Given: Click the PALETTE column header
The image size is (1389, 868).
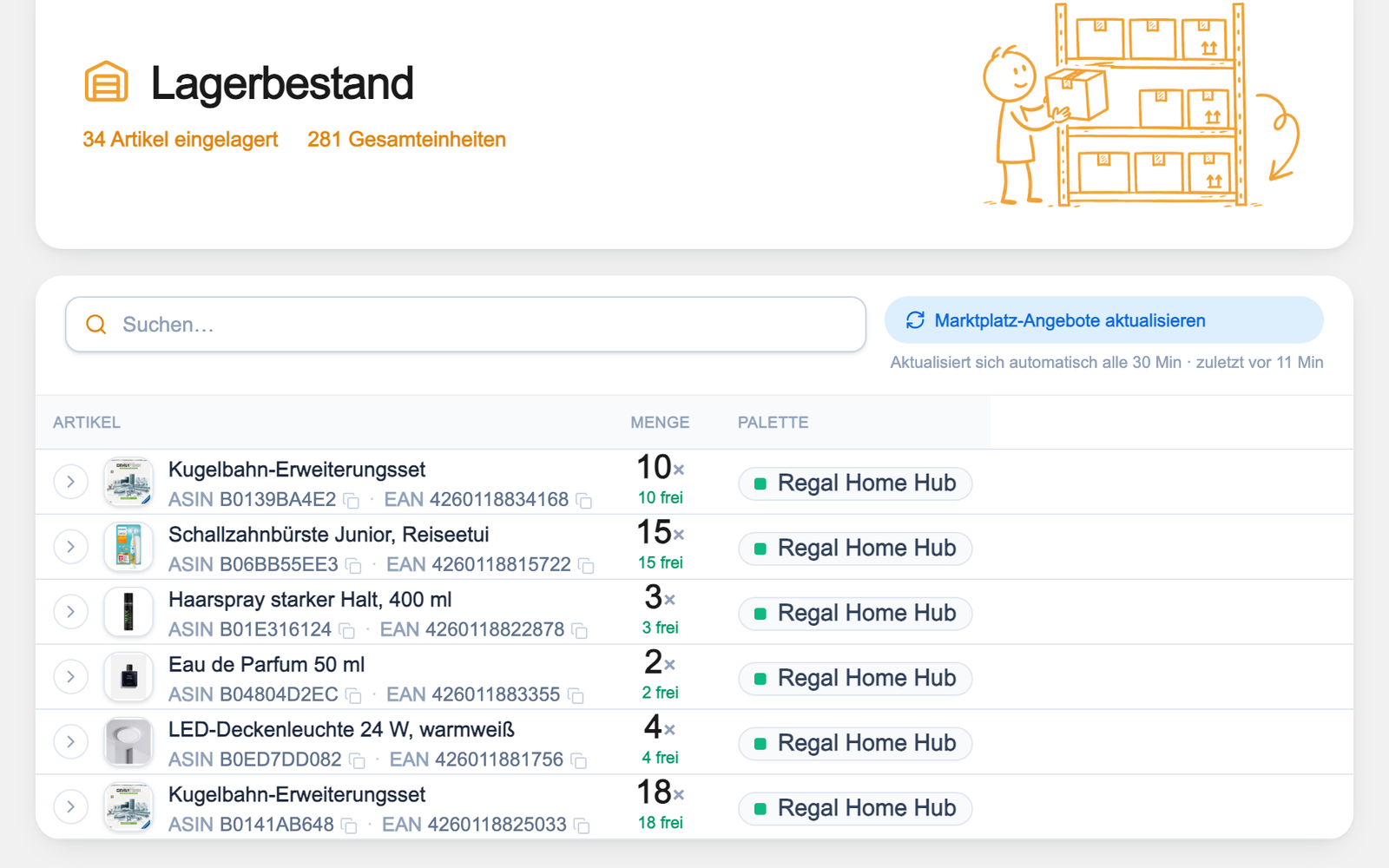Looking at the screenshot, I should pos(773,423).
